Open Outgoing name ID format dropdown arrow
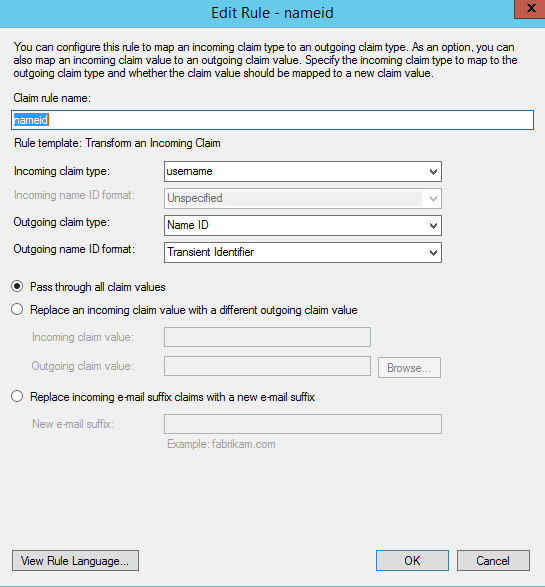The height and width of the screenshot is (587, 545). click(433, 252)
